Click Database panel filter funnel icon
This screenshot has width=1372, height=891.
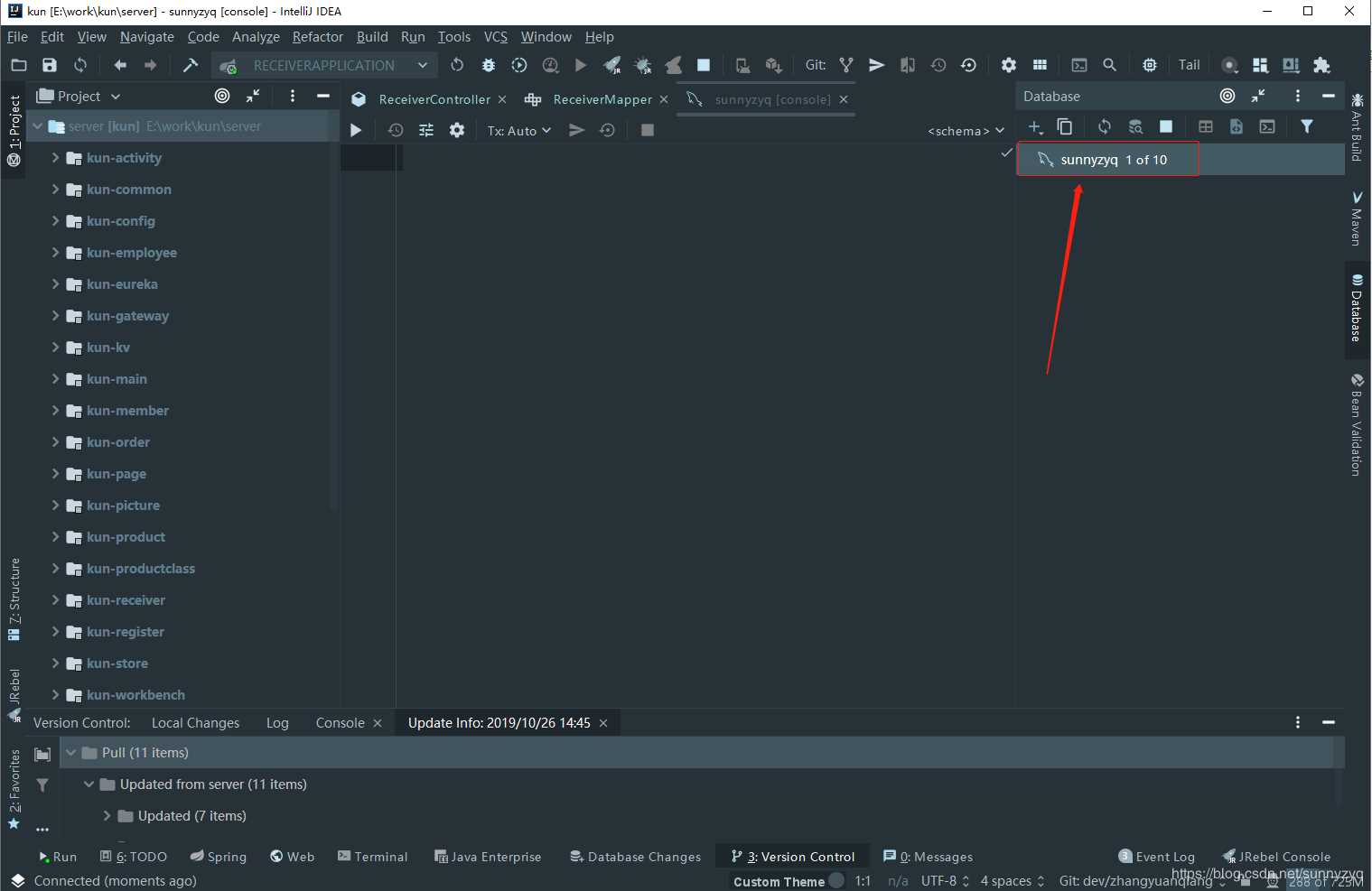point(1307,126)
